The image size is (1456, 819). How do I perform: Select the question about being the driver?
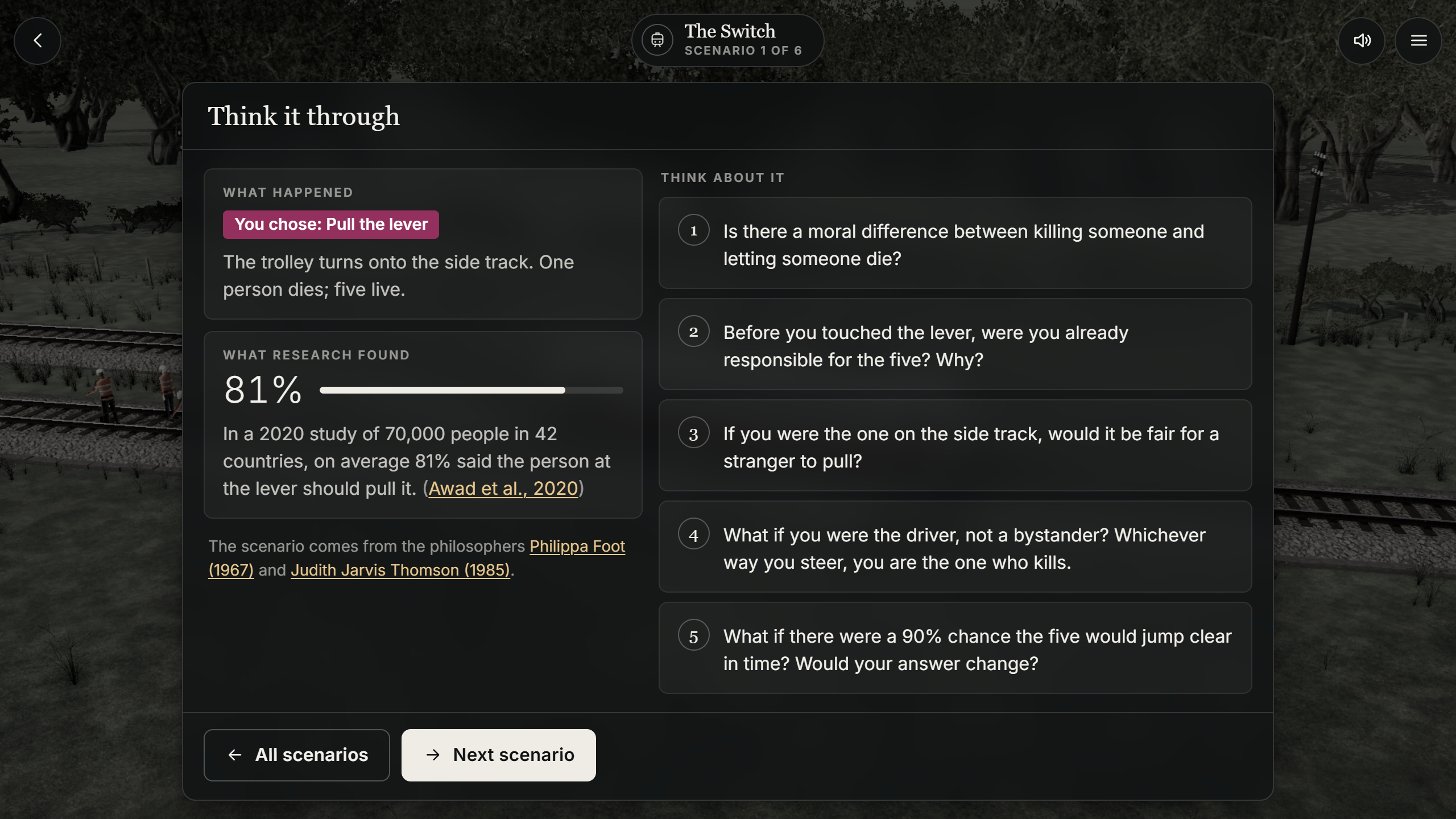[955, 547]
